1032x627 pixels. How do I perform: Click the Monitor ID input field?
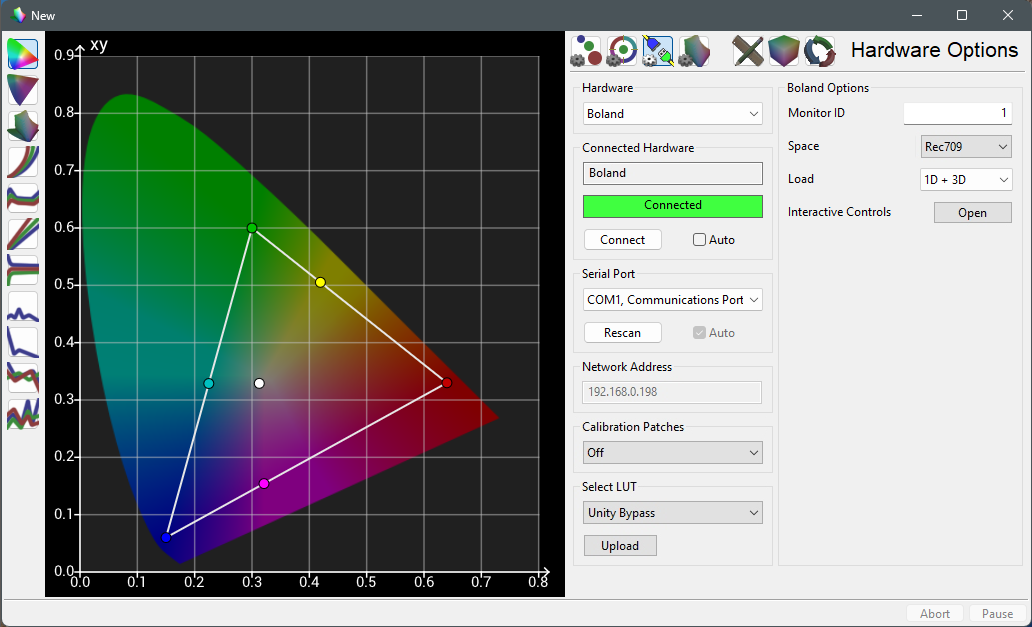(957, 114)
